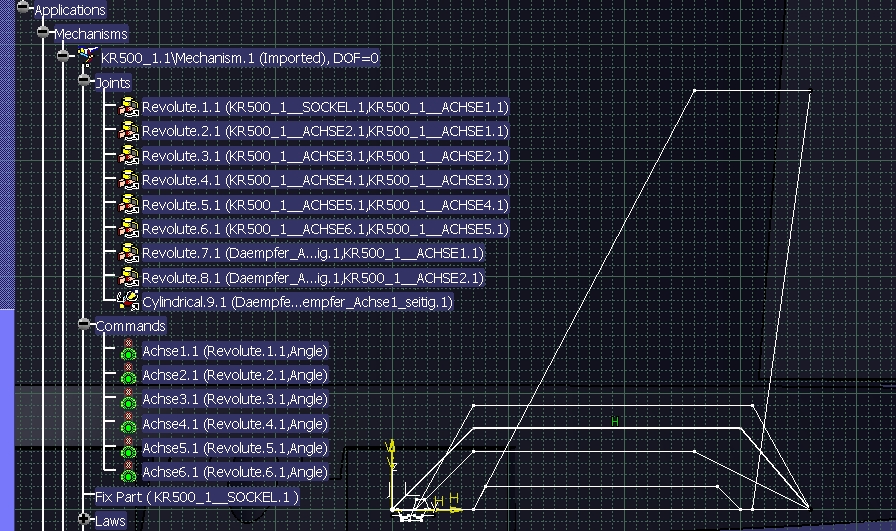Select Cylindrical.9.1 joint text
Viewport: 896px width, 531px height.
click(x=297, y=302)
